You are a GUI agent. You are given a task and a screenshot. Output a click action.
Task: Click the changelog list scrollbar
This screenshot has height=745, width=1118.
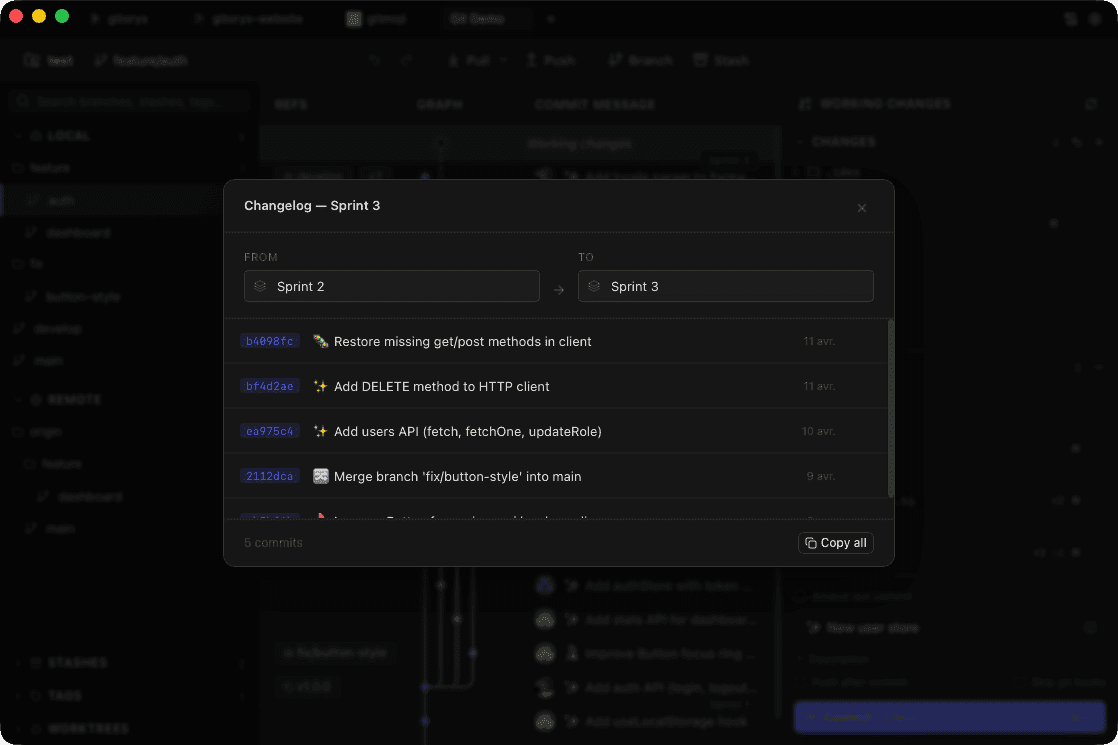891,410
